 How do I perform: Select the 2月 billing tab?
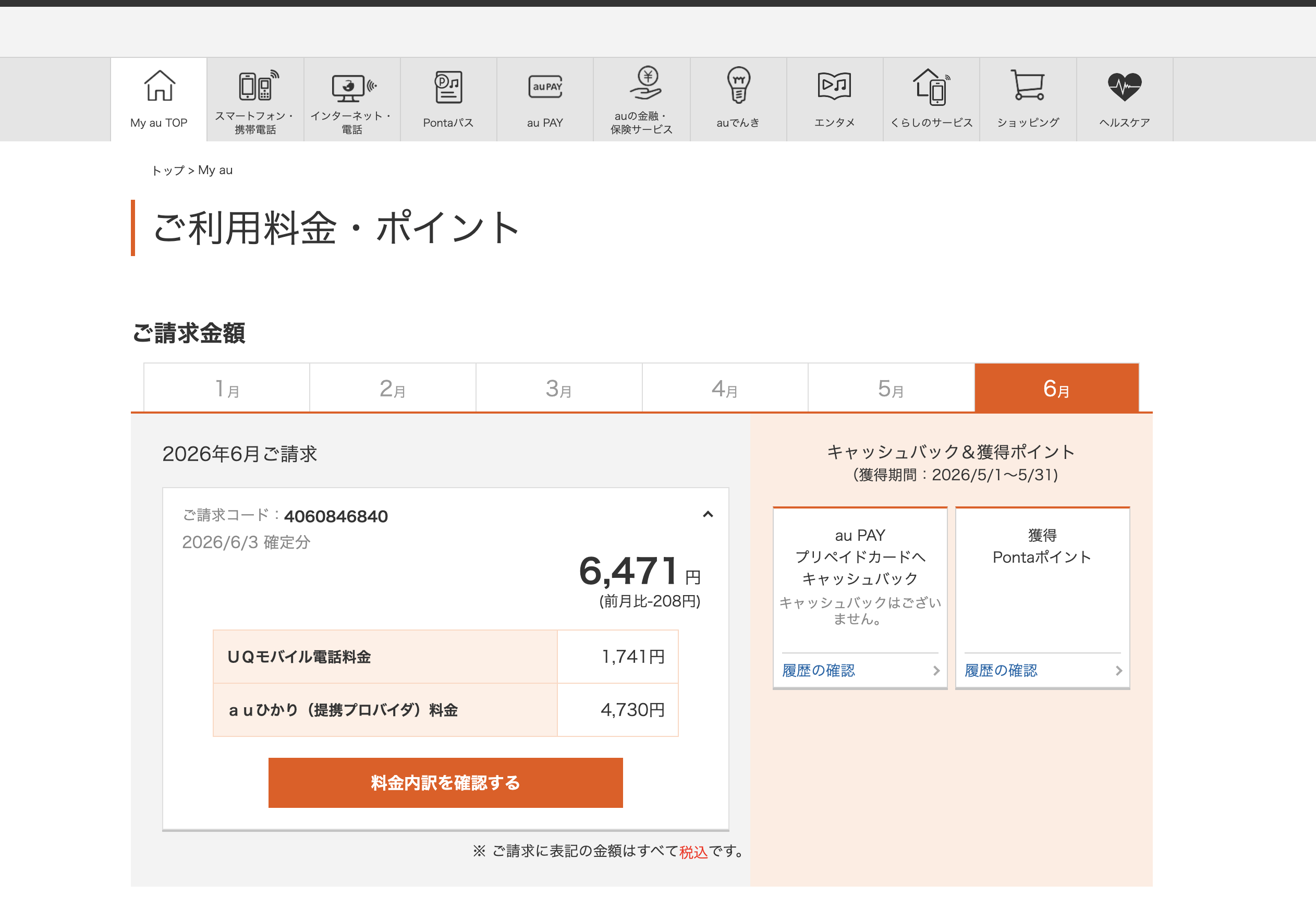pos(393,388)
